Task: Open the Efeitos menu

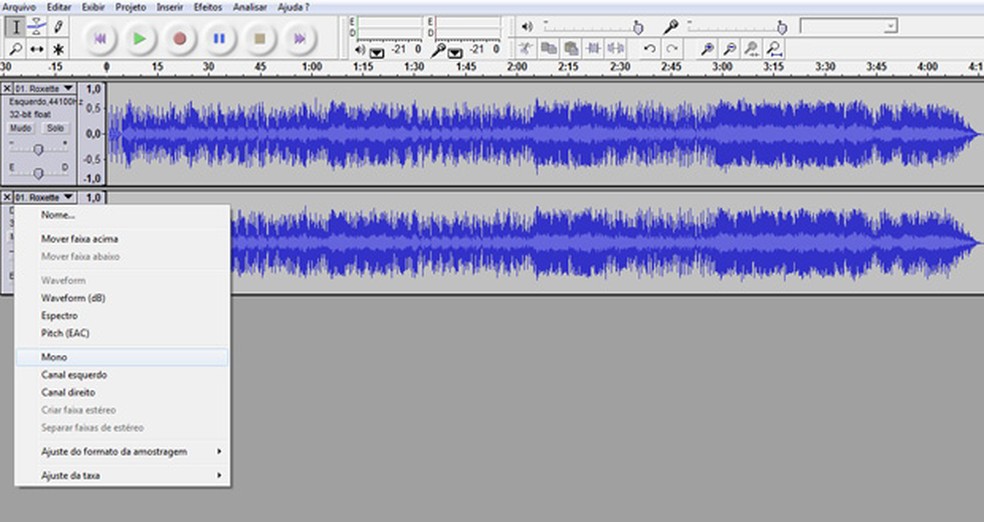Action: pyautogui.click(x=208, y=8)
